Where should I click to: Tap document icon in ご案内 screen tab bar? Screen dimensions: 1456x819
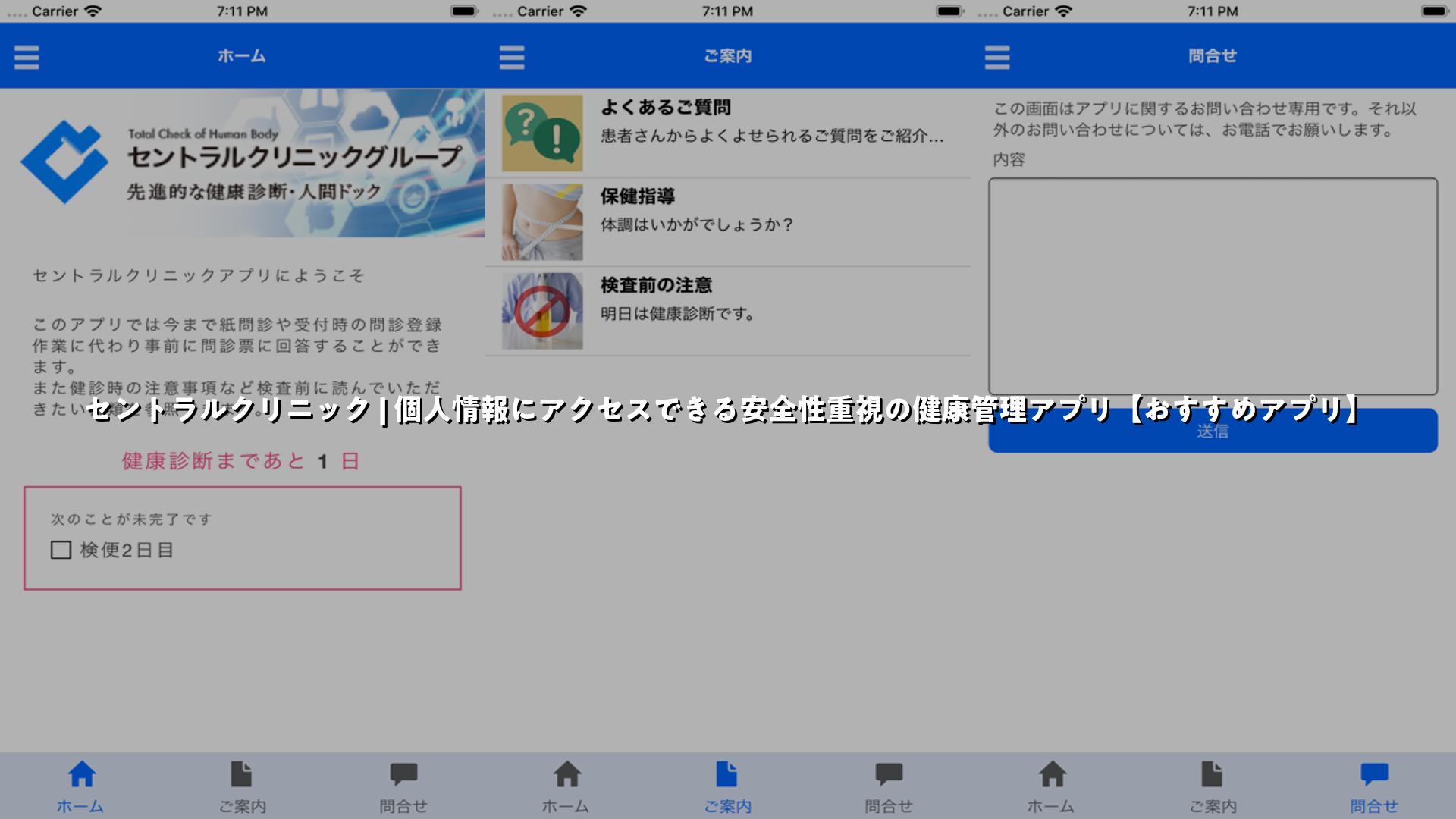[726, 774]
